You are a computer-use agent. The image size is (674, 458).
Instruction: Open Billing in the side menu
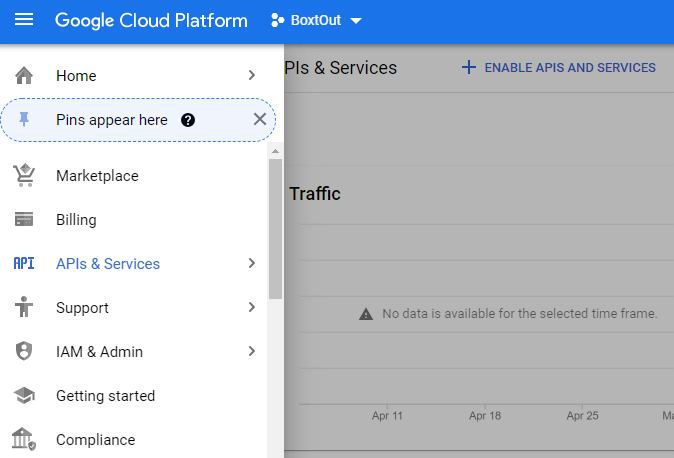[76, 220]
